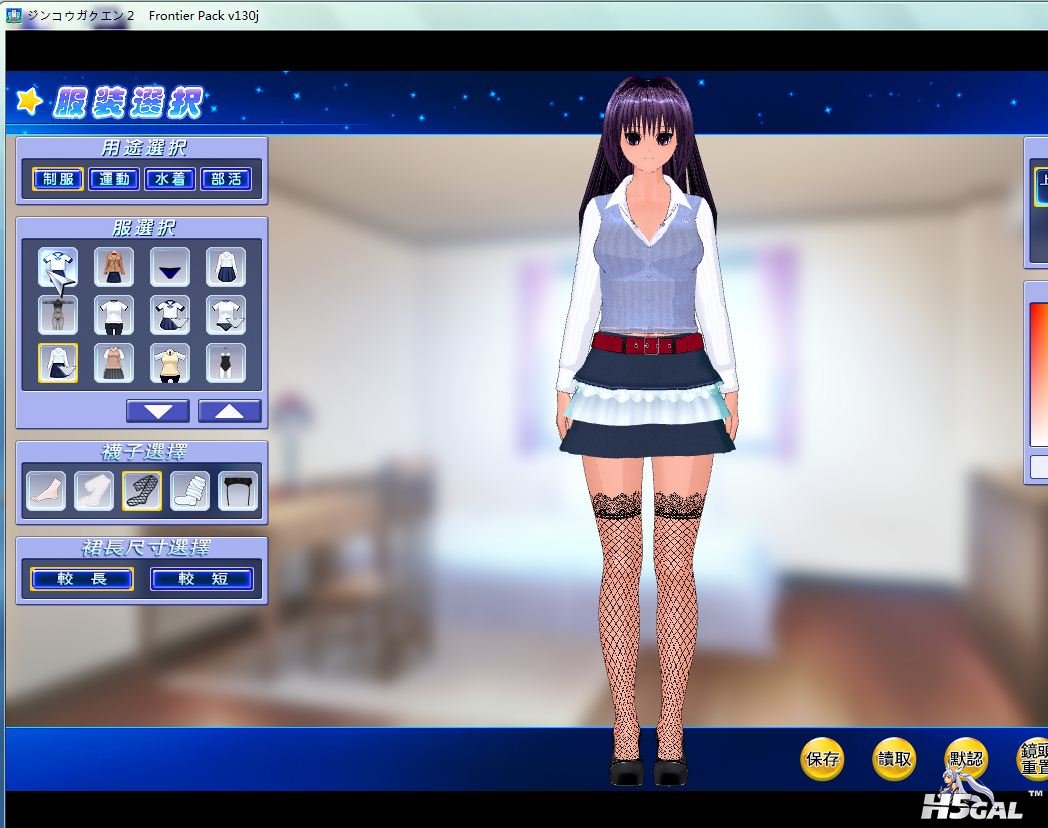Choose the brown blazer outfit icon
The width and height of the screenshot is (1048, 828).
click(x=114, y=267)
